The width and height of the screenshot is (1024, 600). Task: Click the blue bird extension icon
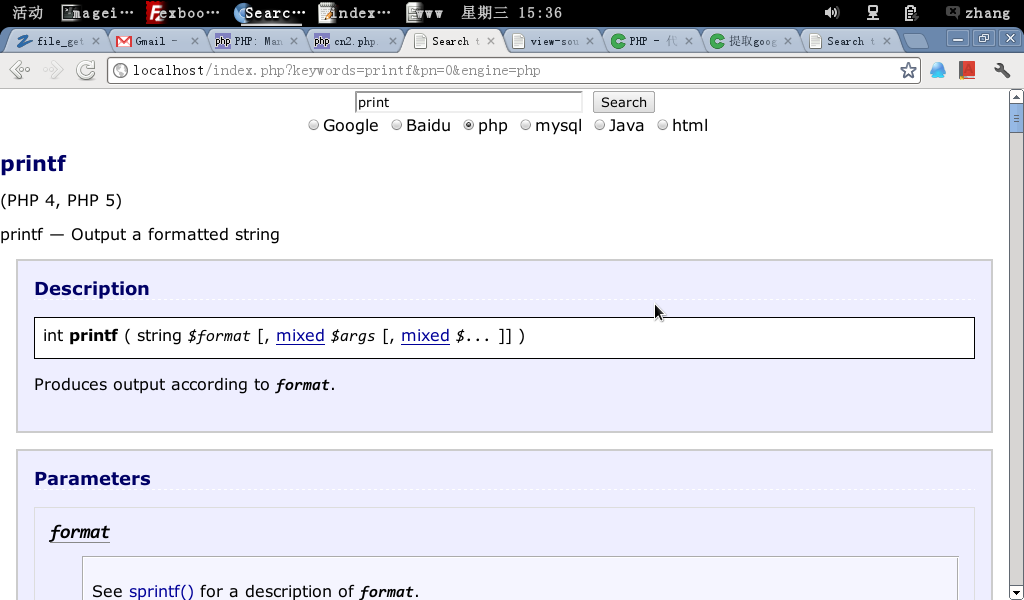click(938, 71)
